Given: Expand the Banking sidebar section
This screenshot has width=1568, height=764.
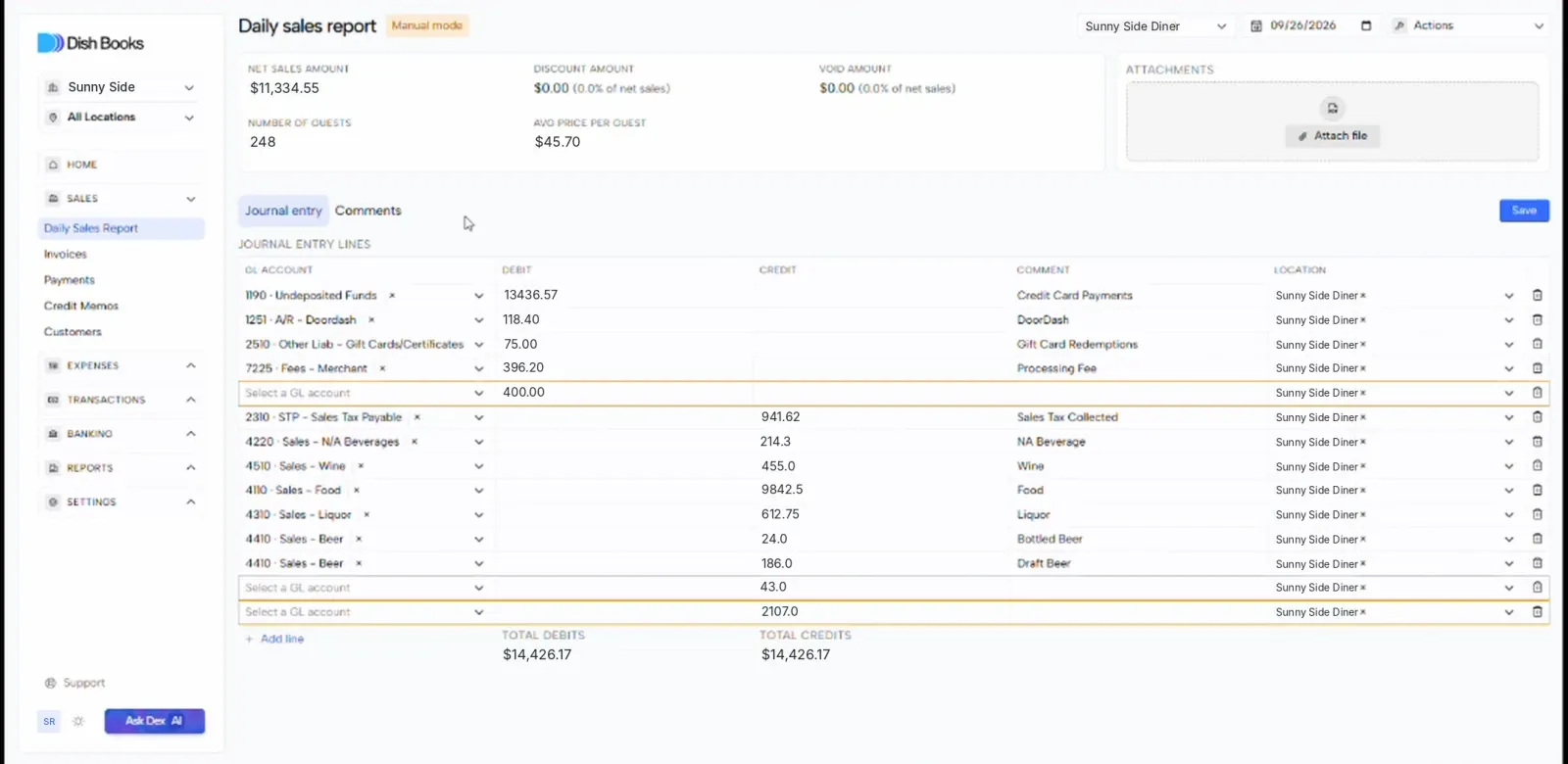Looking at the screenshot, I should click(x=121, y=434).
